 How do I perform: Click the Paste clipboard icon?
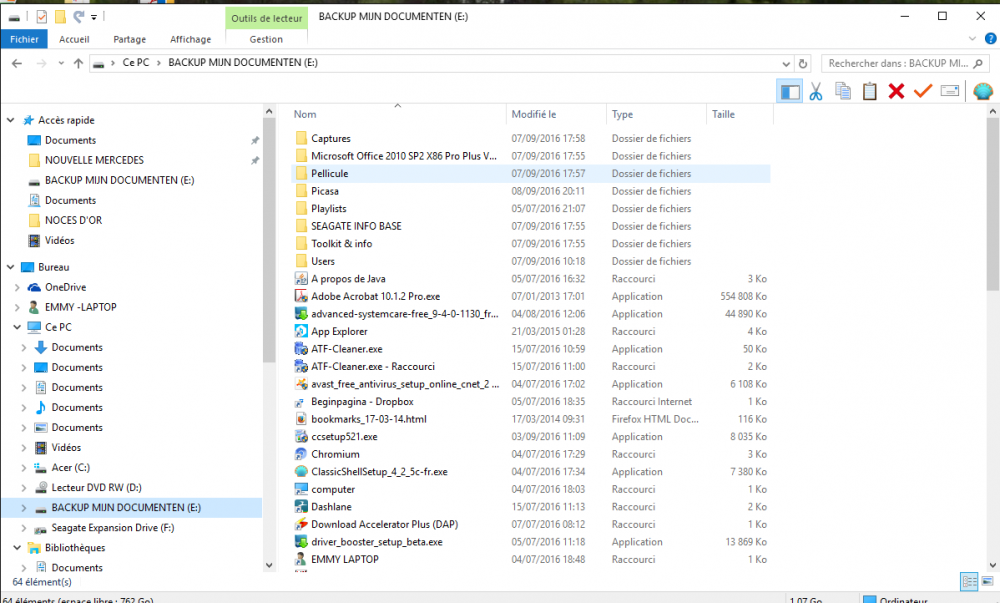click(x=870, y=92)
